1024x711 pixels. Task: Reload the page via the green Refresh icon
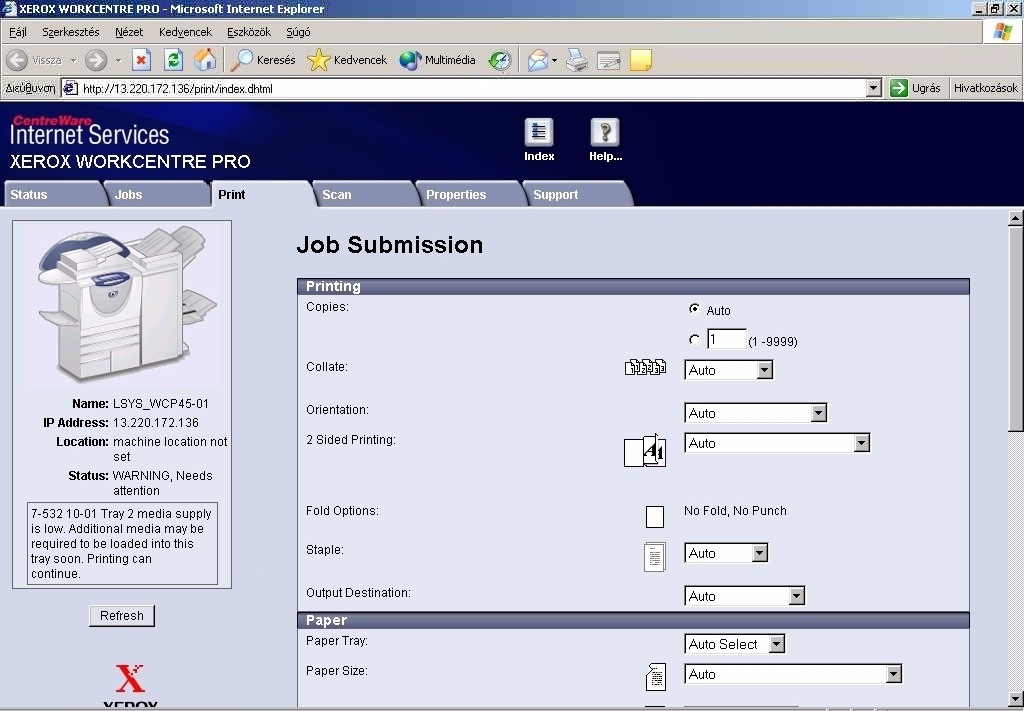[x=173, y=60]
